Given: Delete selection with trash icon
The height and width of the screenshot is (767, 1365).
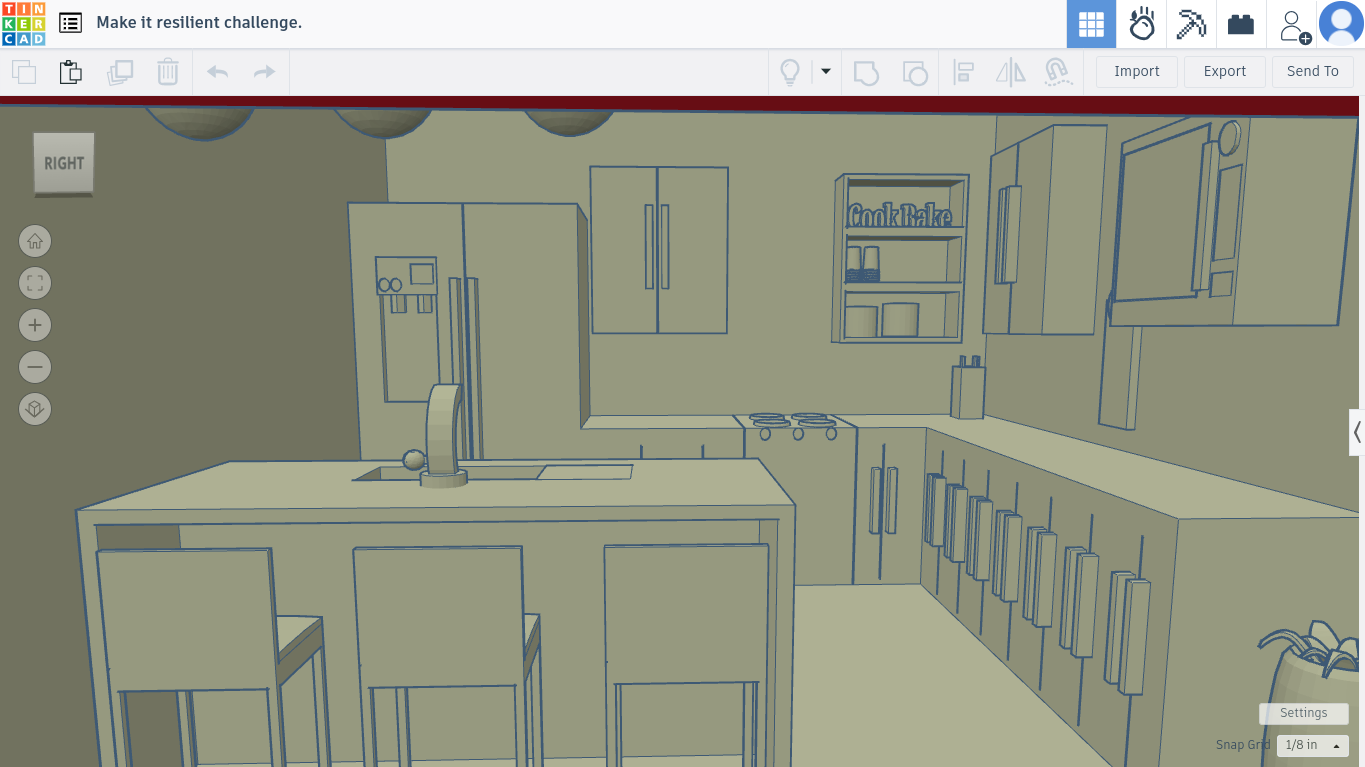Looking at the screenshot, I should point(168,72).
